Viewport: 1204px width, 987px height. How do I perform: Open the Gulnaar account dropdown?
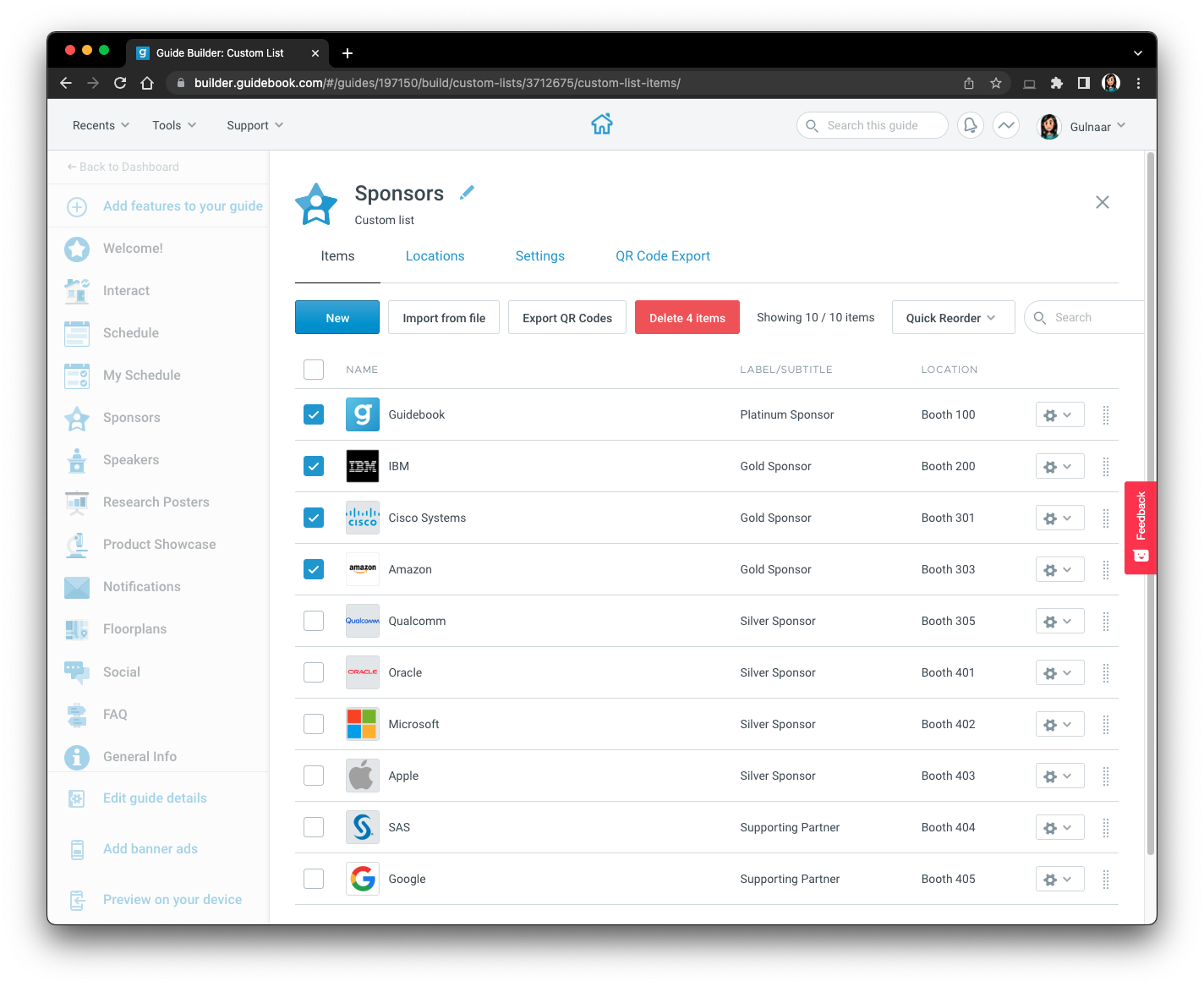pyautogui.click(x=1082, y=126)
